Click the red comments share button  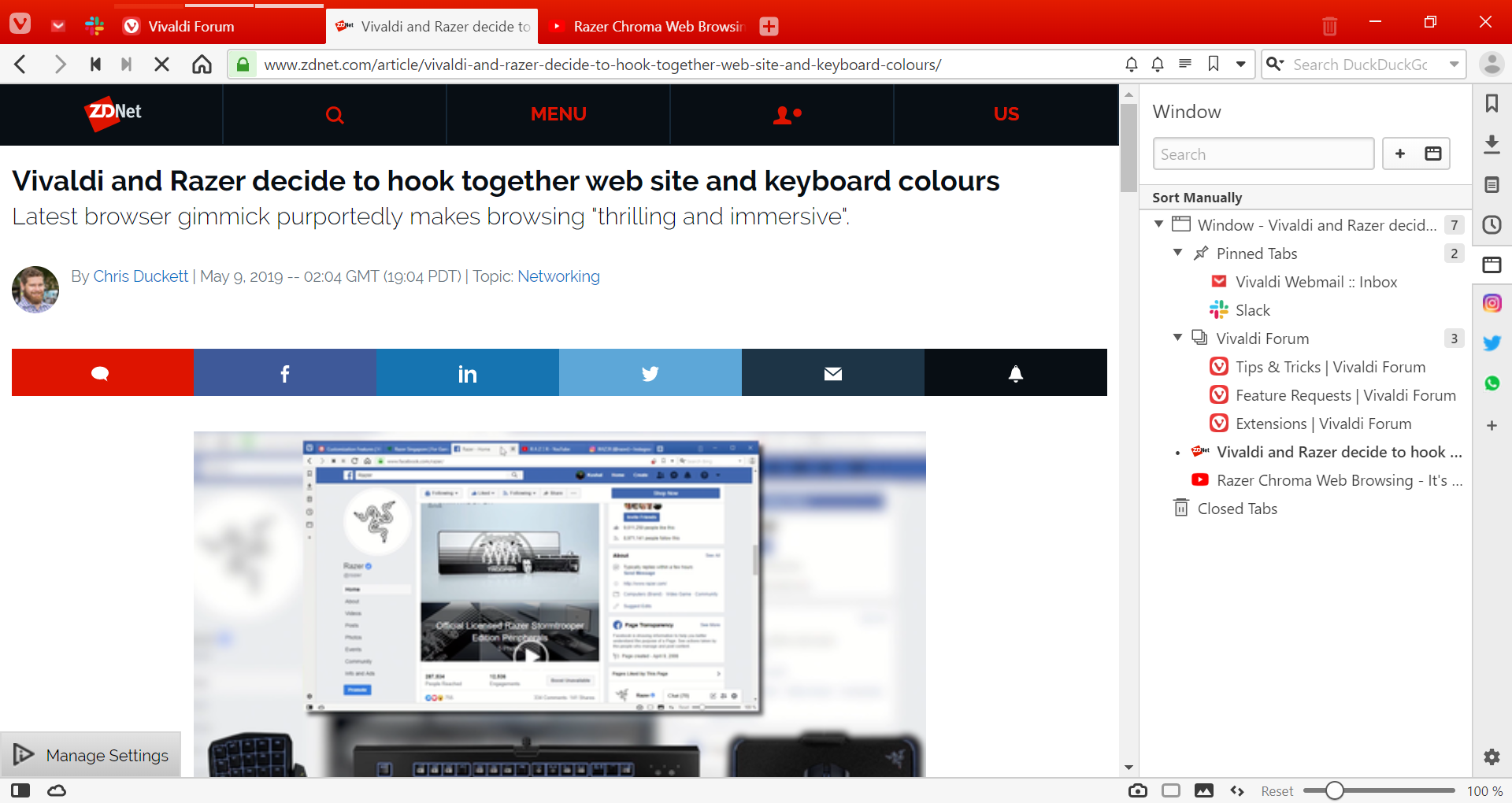(x=102, y=372)
